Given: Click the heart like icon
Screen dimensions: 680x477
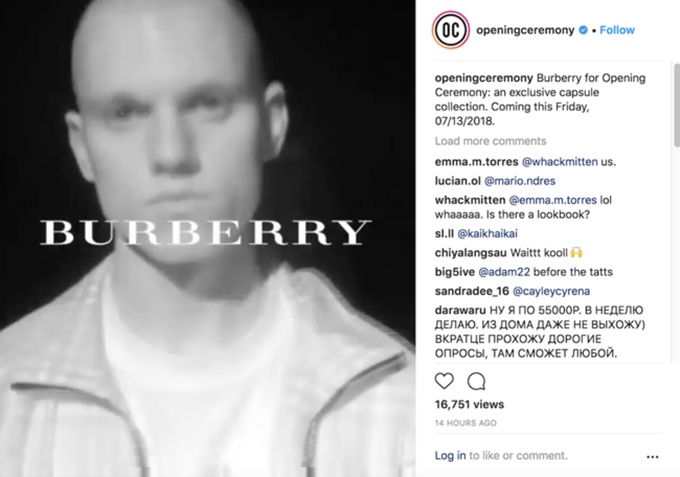Looking at the screenshot, I should [444, 381].
